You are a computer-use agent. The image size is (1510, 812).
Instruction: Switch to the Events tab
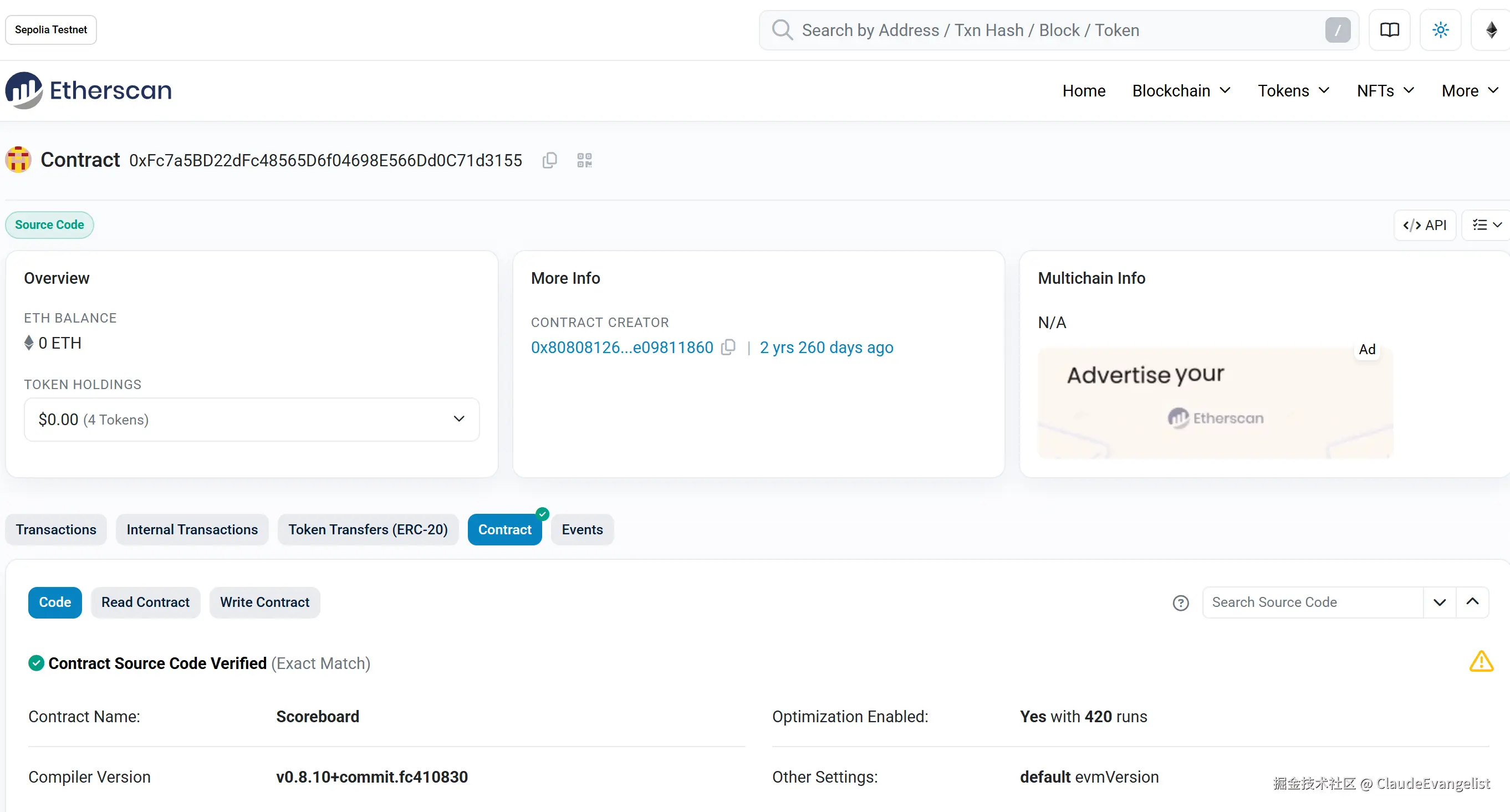tap(581, 529)
